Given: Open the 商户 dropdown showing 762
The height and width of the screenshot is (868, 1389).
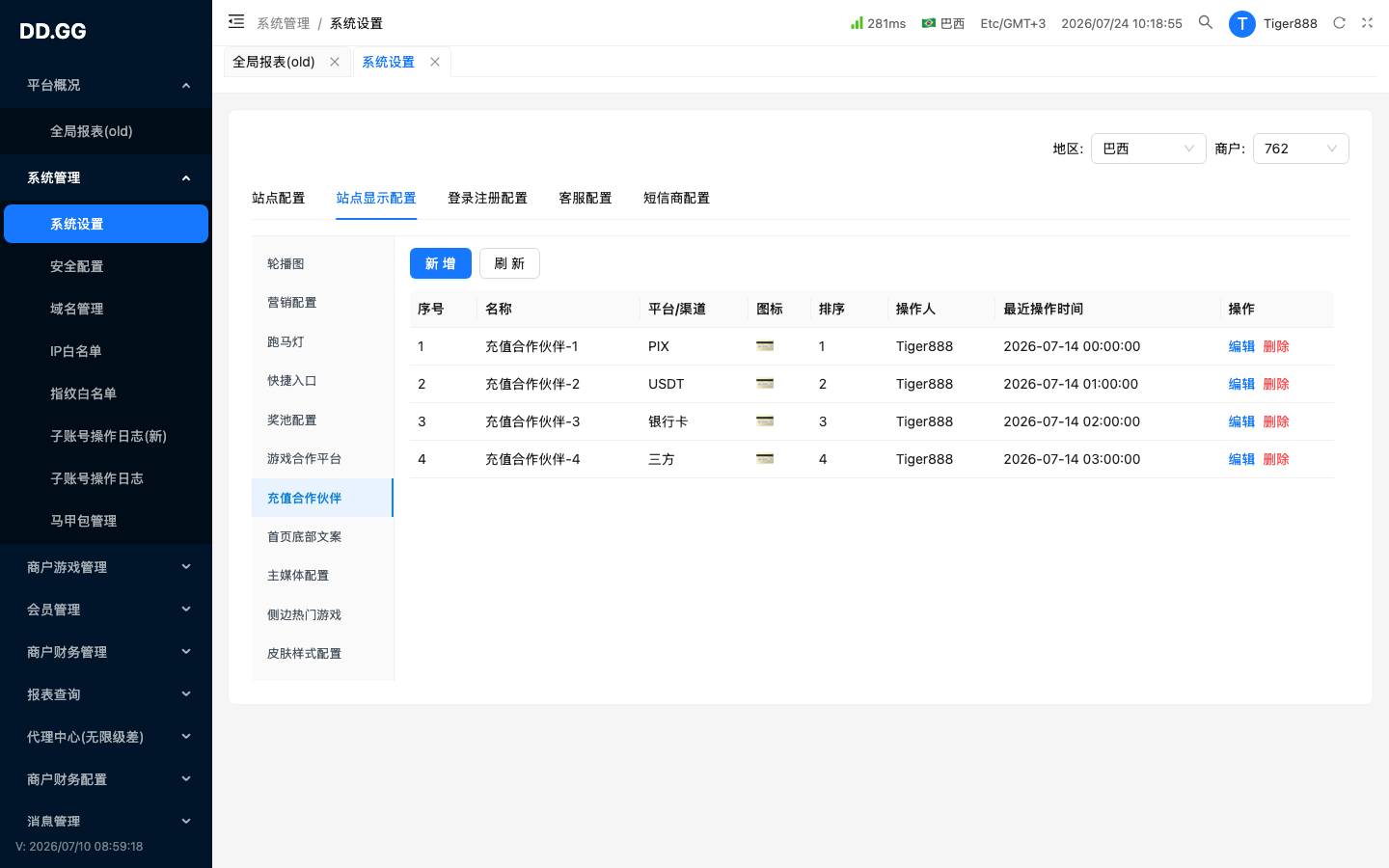Looking at the screenshot, I should pyautogui.click(x=1300, y=149).
